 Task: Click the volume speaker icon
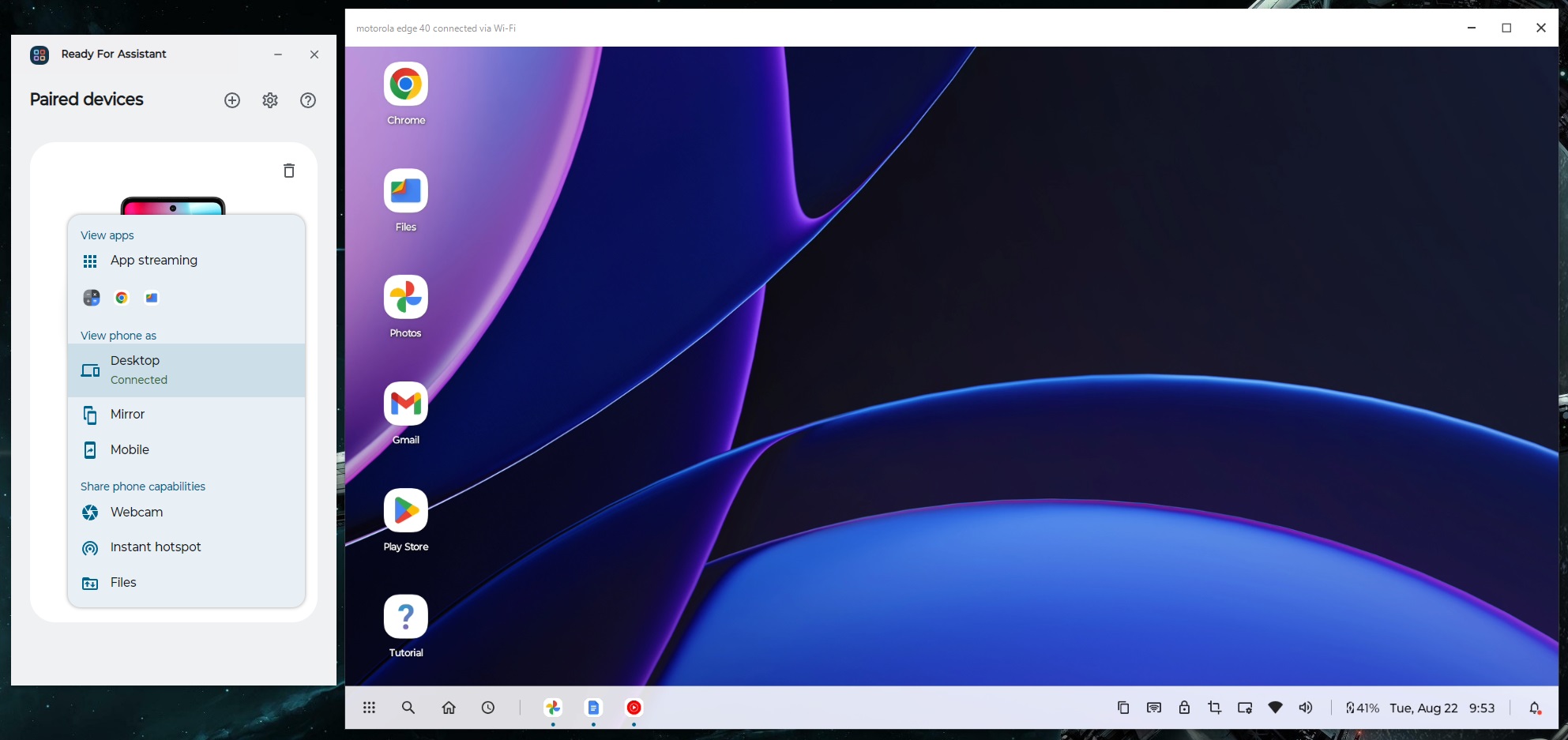[x=1306, y=708]
